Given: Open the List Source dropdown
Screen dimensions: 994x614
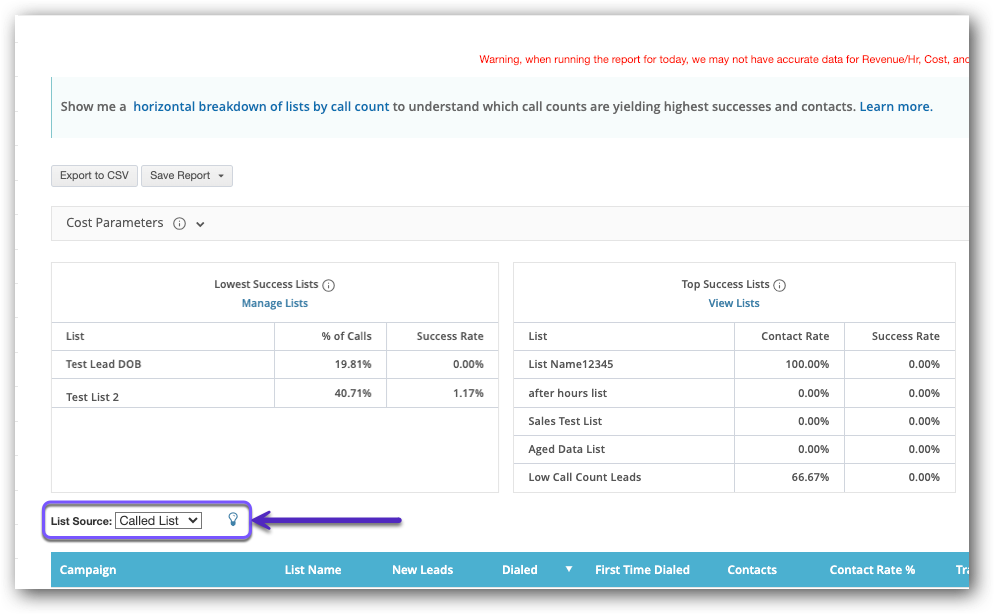Looking at the screenshot, I should point(159,520).
